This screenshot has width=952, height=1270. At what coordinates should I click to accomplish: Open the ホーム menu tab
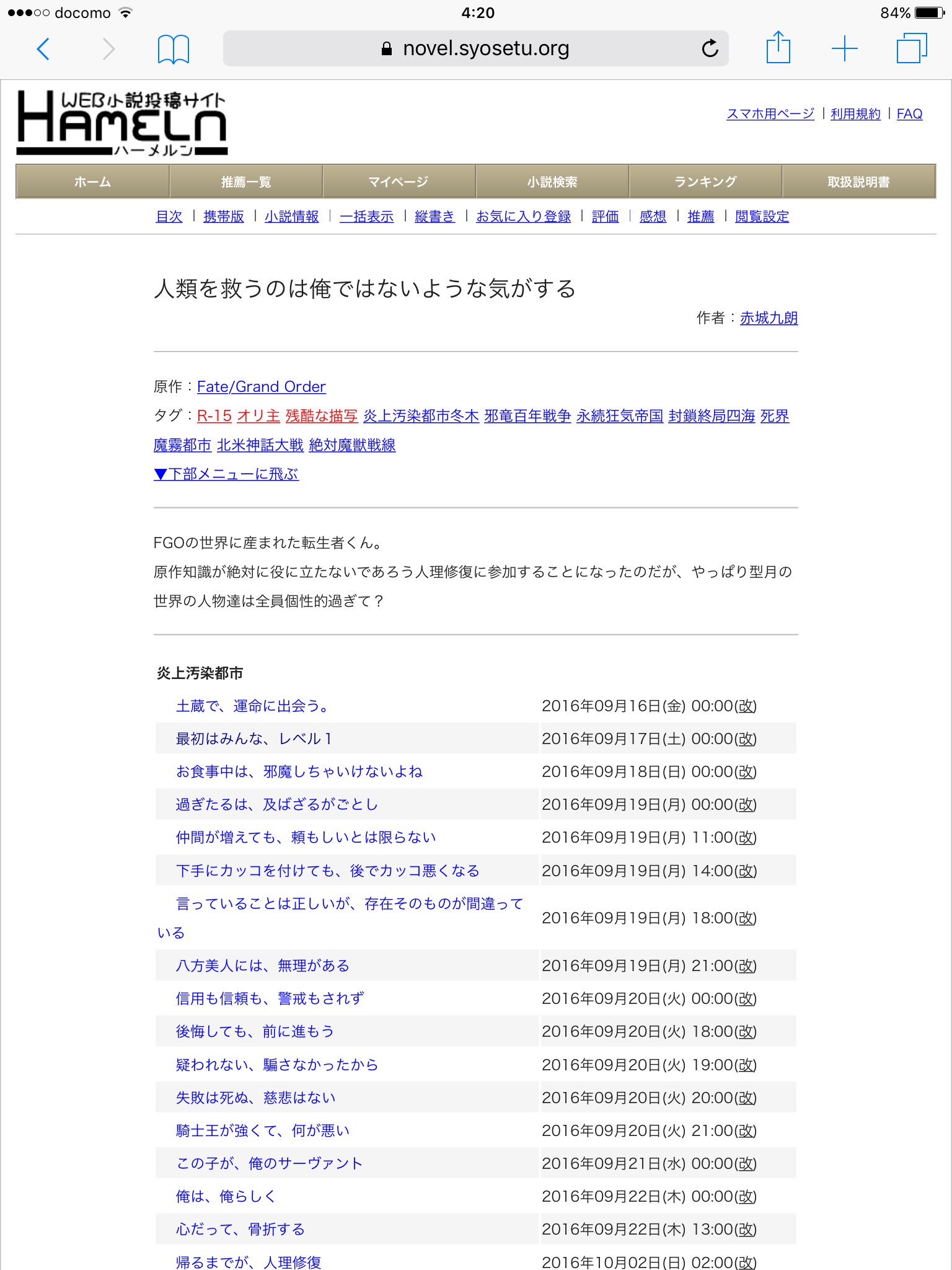[92, 182]
